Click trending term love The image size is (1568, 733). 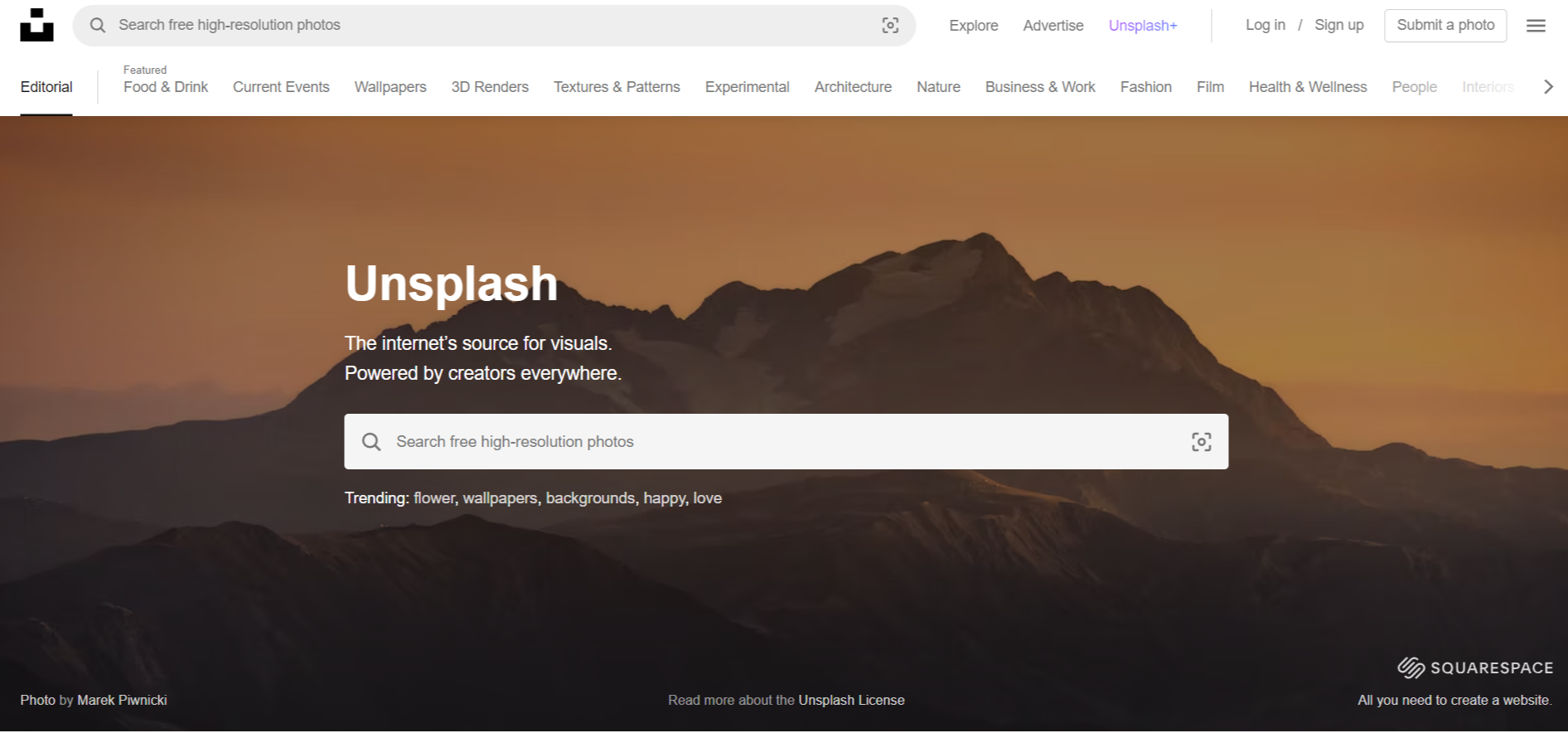pyautogui.click(x=708, y=498)
